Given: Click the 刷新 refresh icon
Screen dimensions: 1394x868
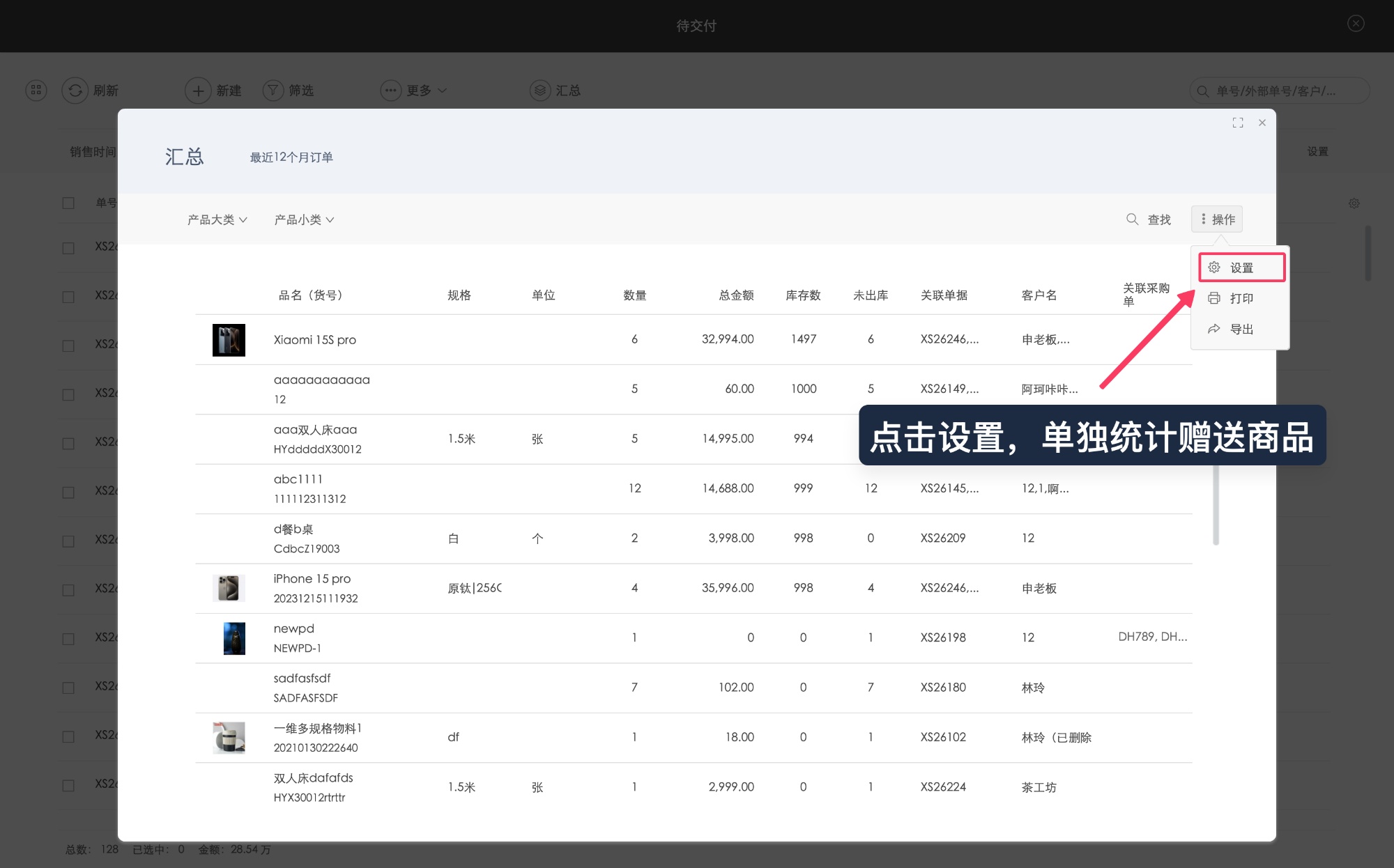Looking at the screenshot, I should 75,91.
